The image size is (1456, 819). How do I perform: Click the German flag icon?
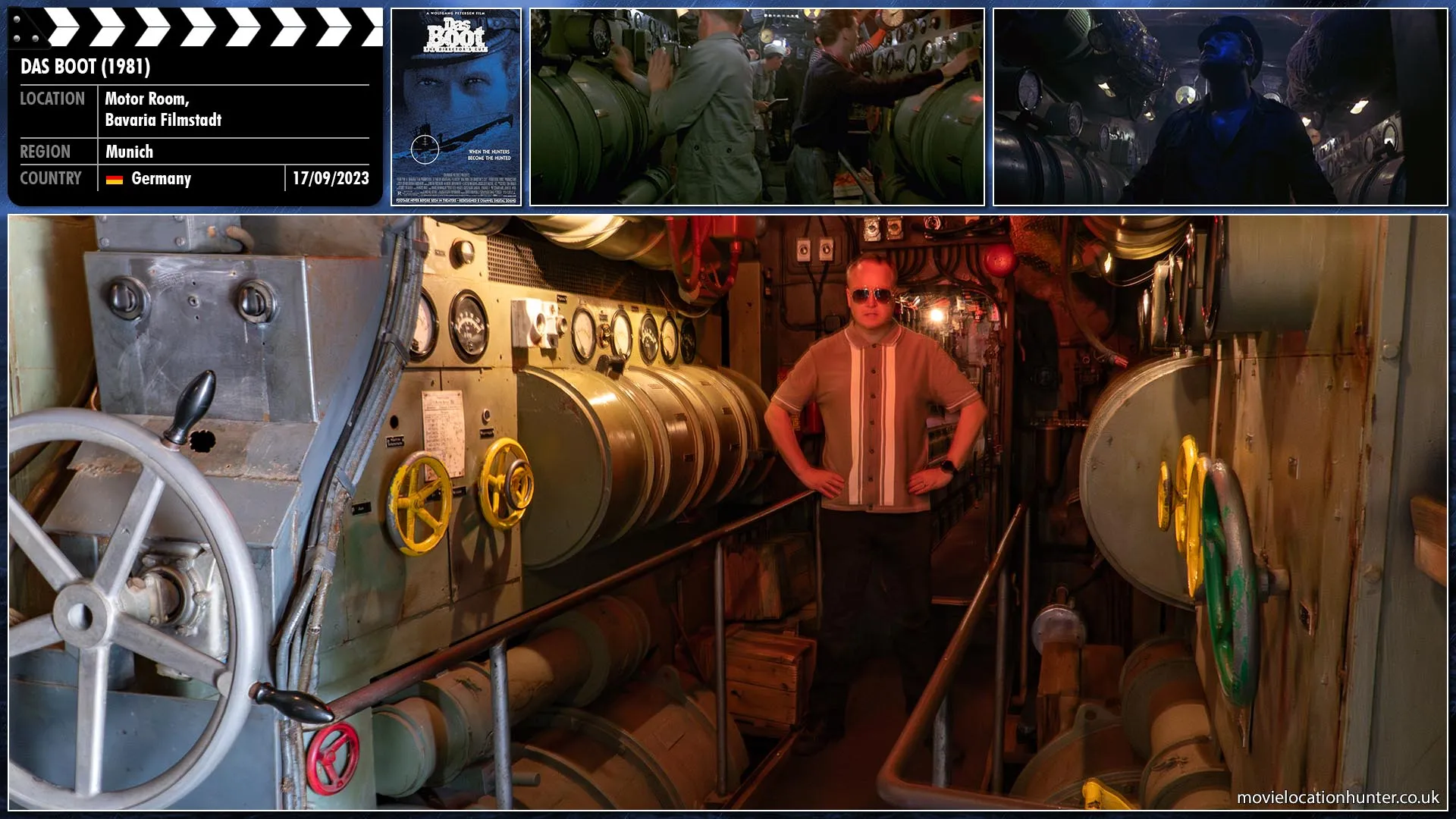coord(115,179)
